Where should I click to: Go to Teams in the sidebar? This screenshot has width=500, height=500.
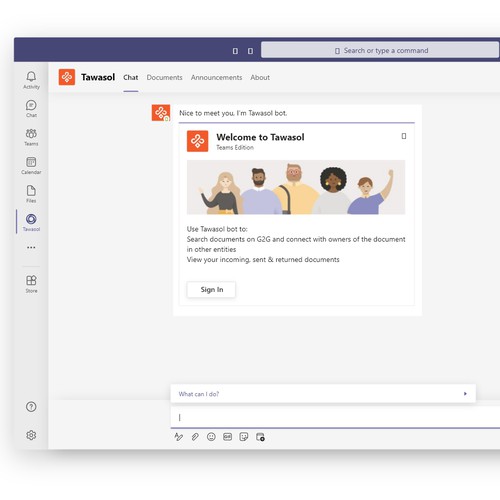[x=31, y=137]
